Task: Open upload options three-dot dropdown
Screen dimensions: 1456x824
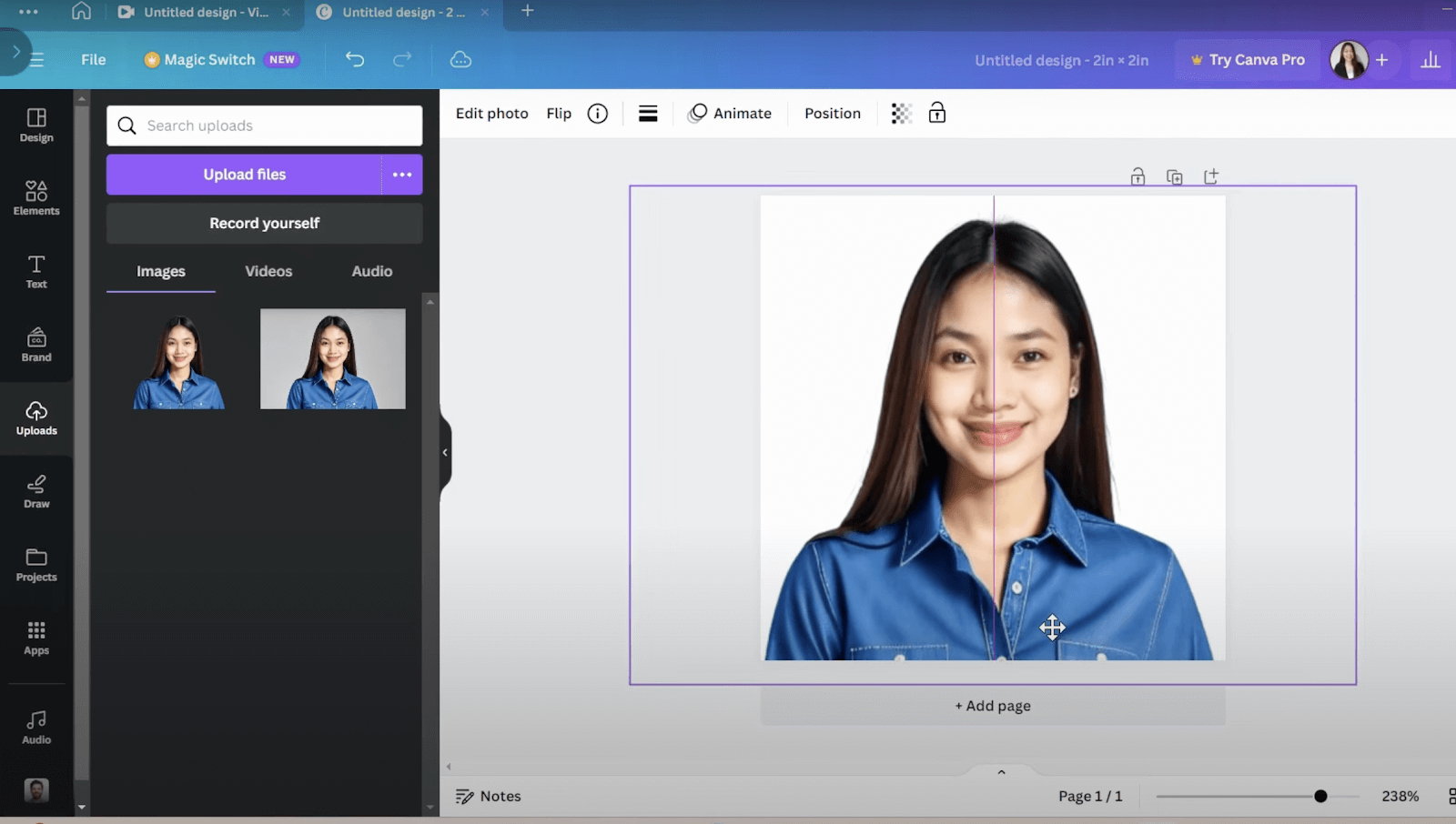Action: pos(402,175)
